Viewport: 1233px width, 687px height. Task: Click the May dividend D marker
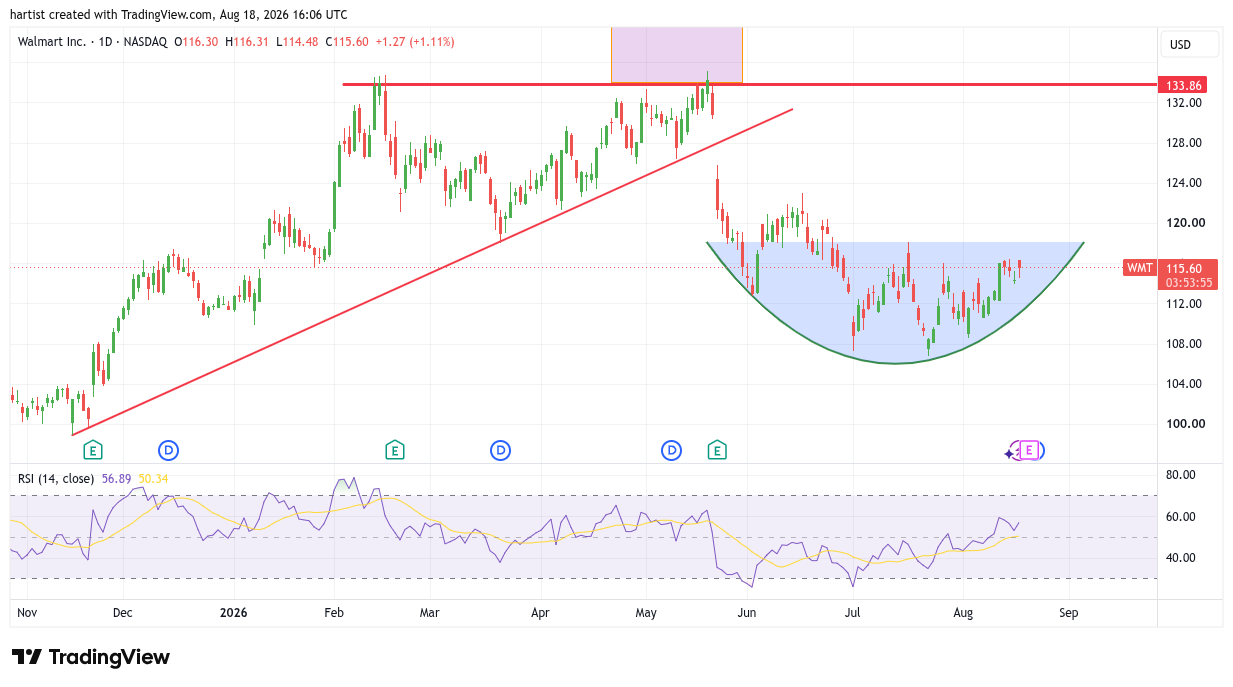point(672,451)
